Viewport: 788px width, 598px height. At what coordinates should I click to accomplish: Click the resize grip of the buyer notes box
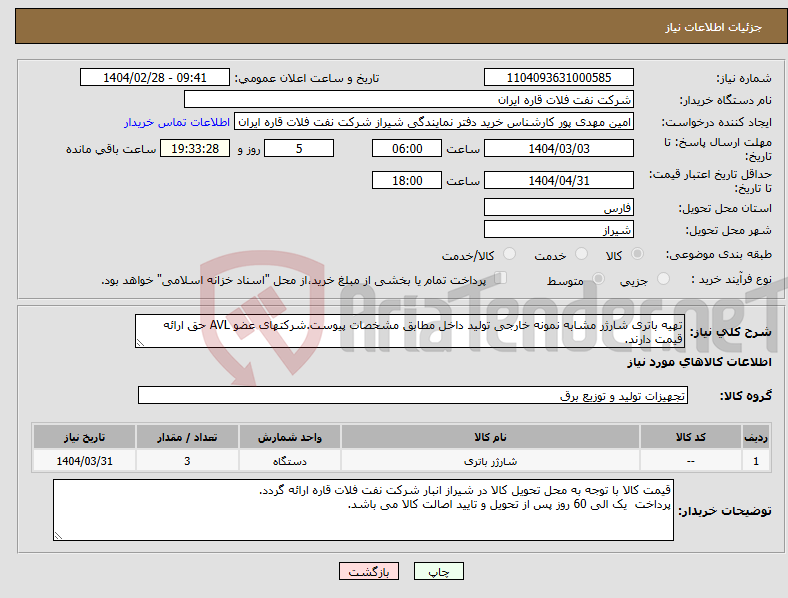click(x=58, y=536)
